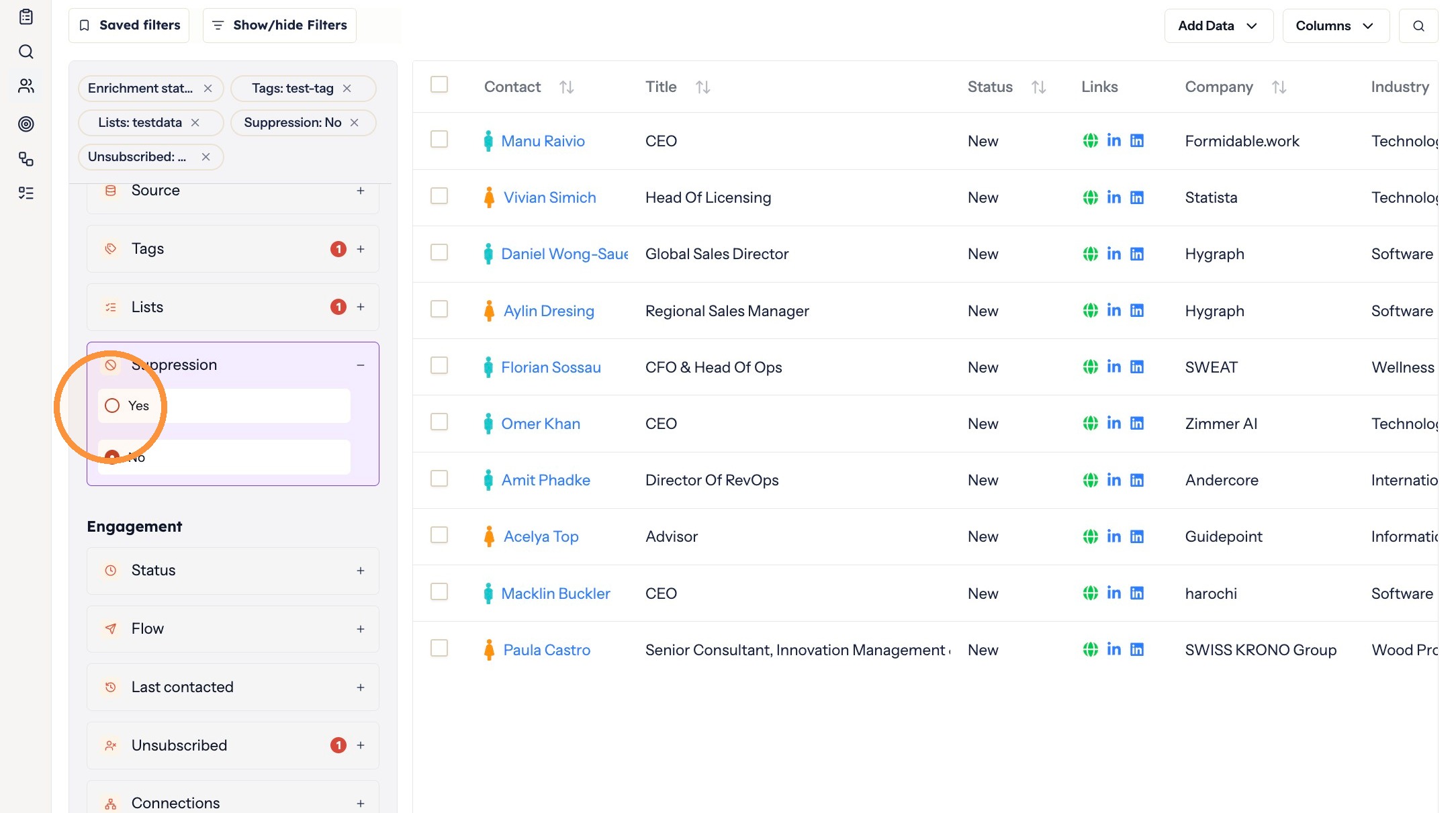Open Saved filters
Screen dimensions: 1456x813
point(129,26)
